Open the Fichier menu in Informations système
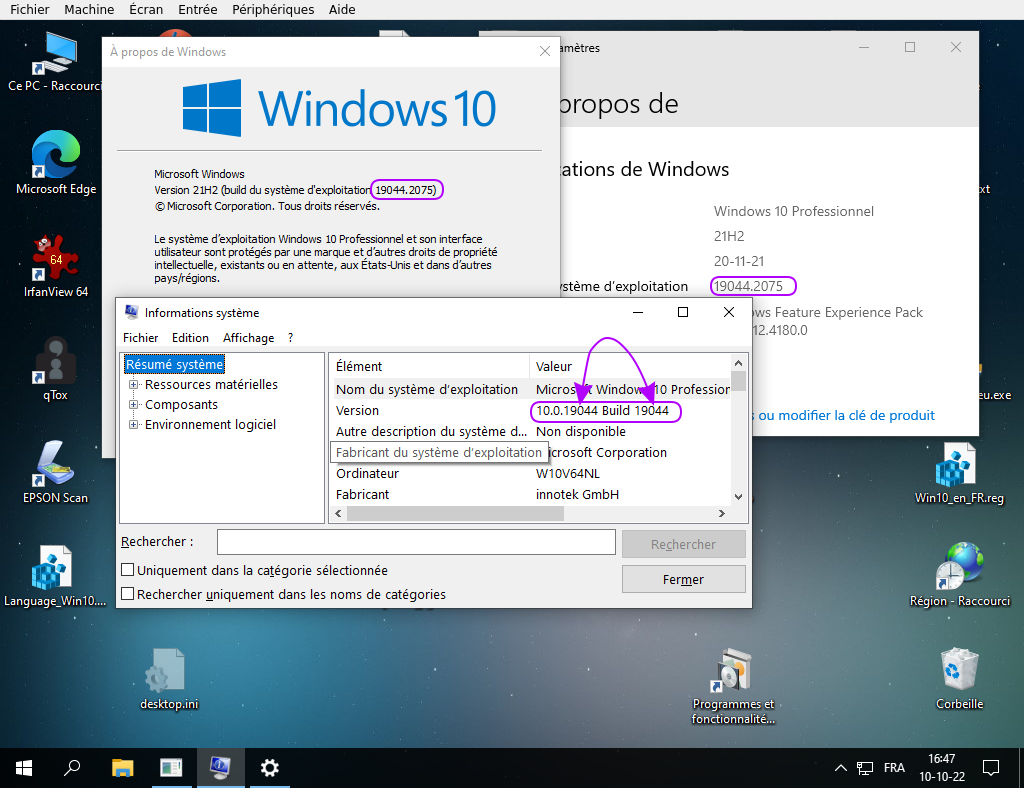Screen dimensions: 1024x788 (140, 338)
